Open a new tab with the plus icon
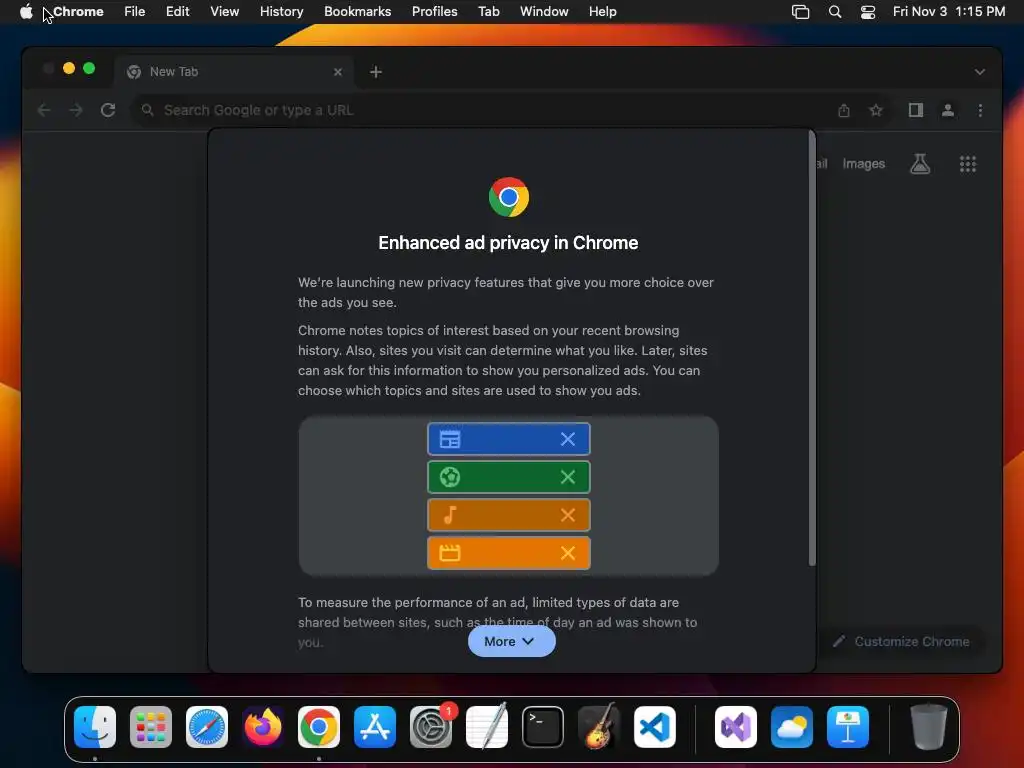The width and height of the screenshot is (1024, 768). (376, 72)
